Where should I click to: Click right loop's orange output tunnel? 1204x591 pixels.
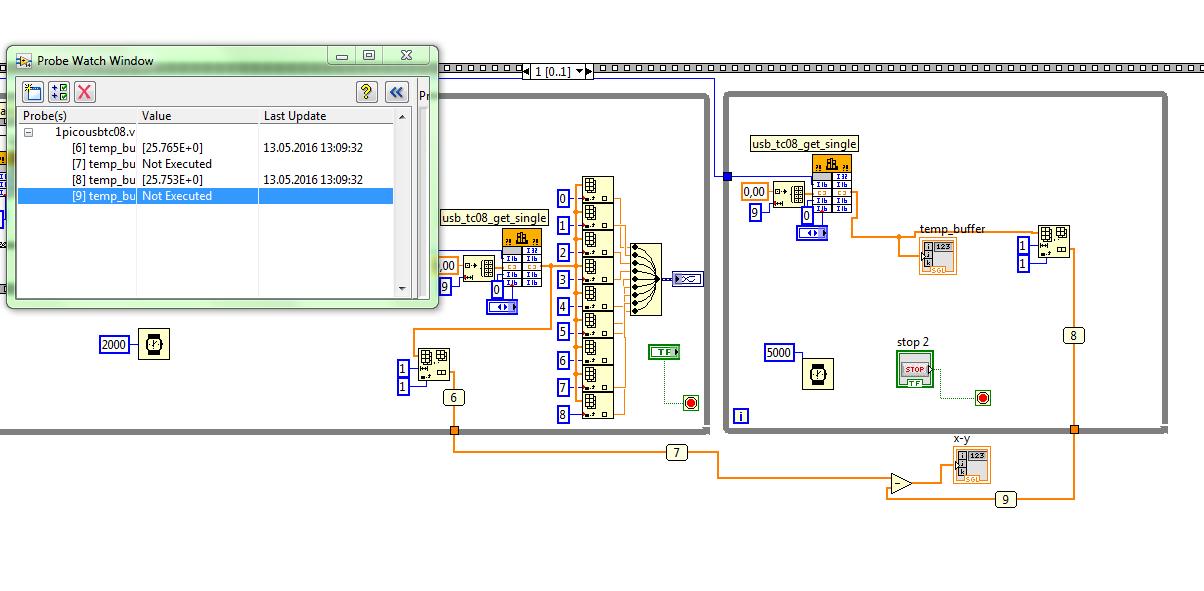click(1074, 429)
